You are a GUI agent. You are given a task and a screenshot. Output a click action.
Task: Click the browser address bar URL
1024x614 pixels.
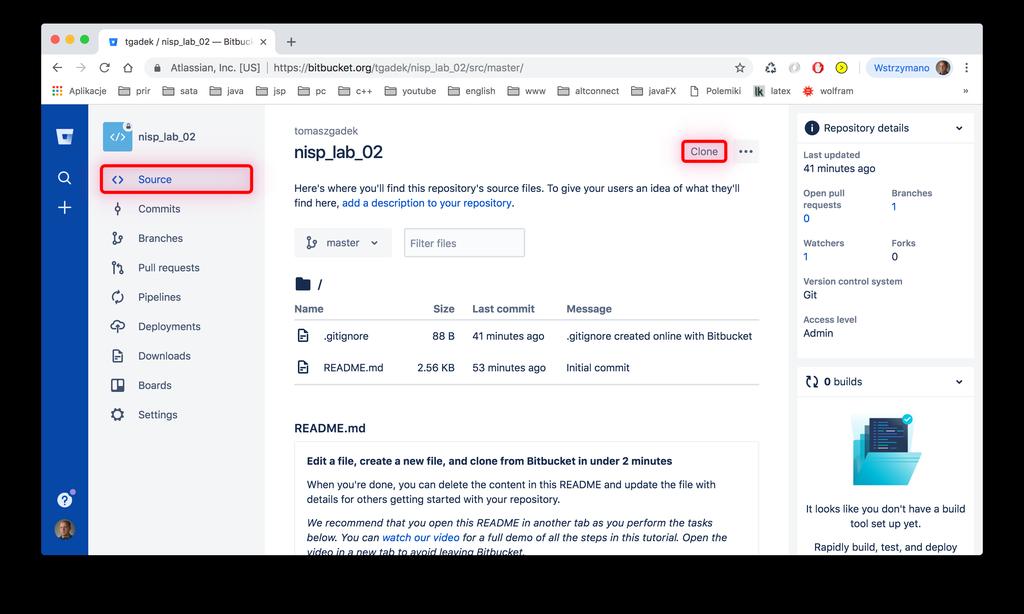398,67
